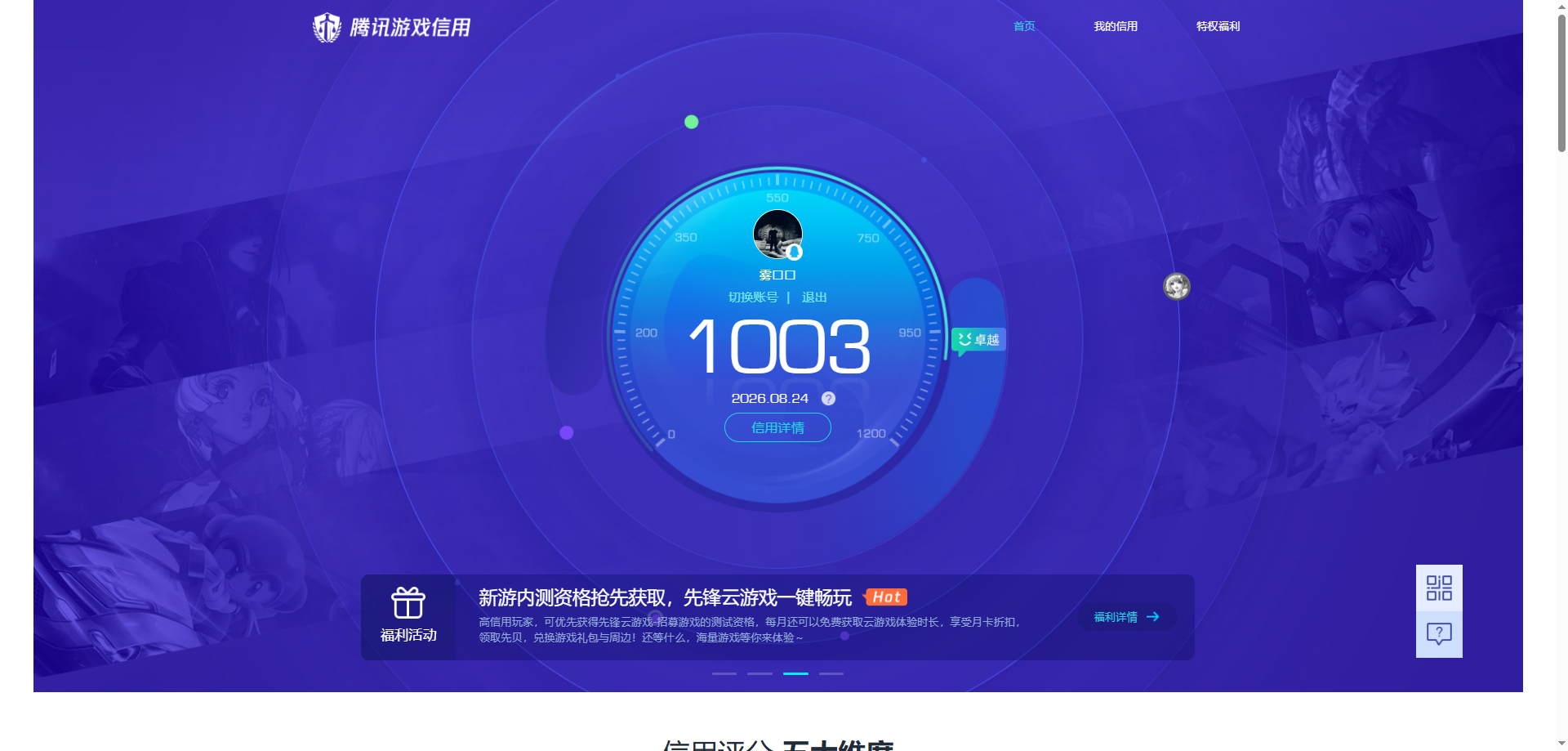Click the banner headline about 先锋云游戏
Viewport: 1568px width, 751px height.
pos(665,597)
